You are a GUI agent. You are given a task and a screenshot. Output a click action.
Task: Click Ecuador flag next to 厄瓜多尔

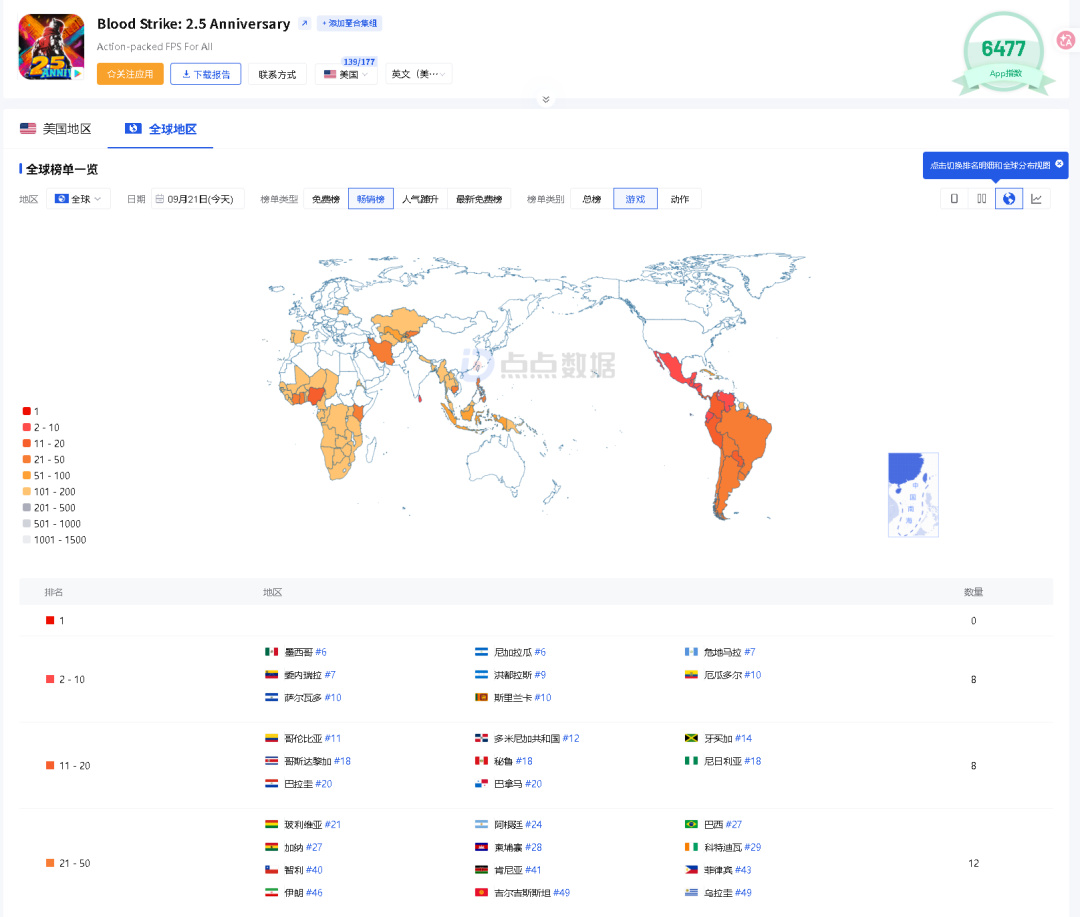click(x=692, y=674)
